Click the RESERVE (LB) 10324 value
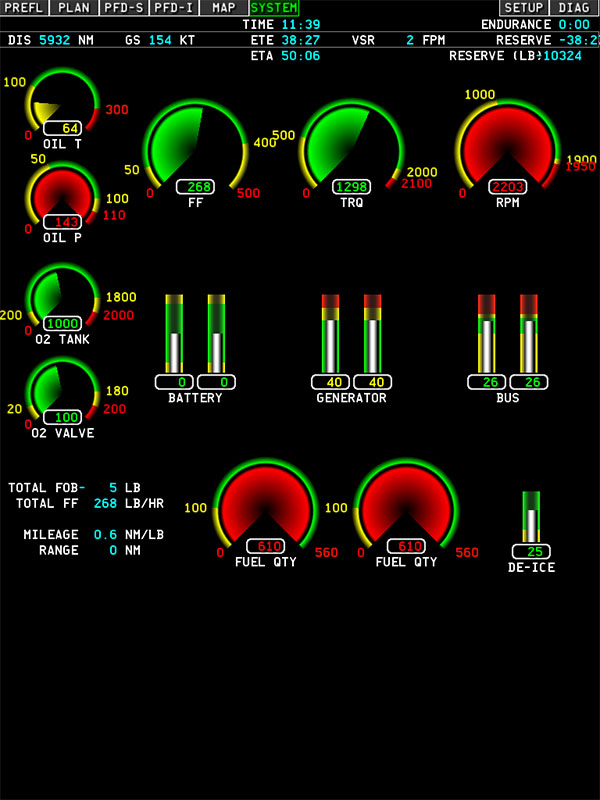 pos(562,56)
